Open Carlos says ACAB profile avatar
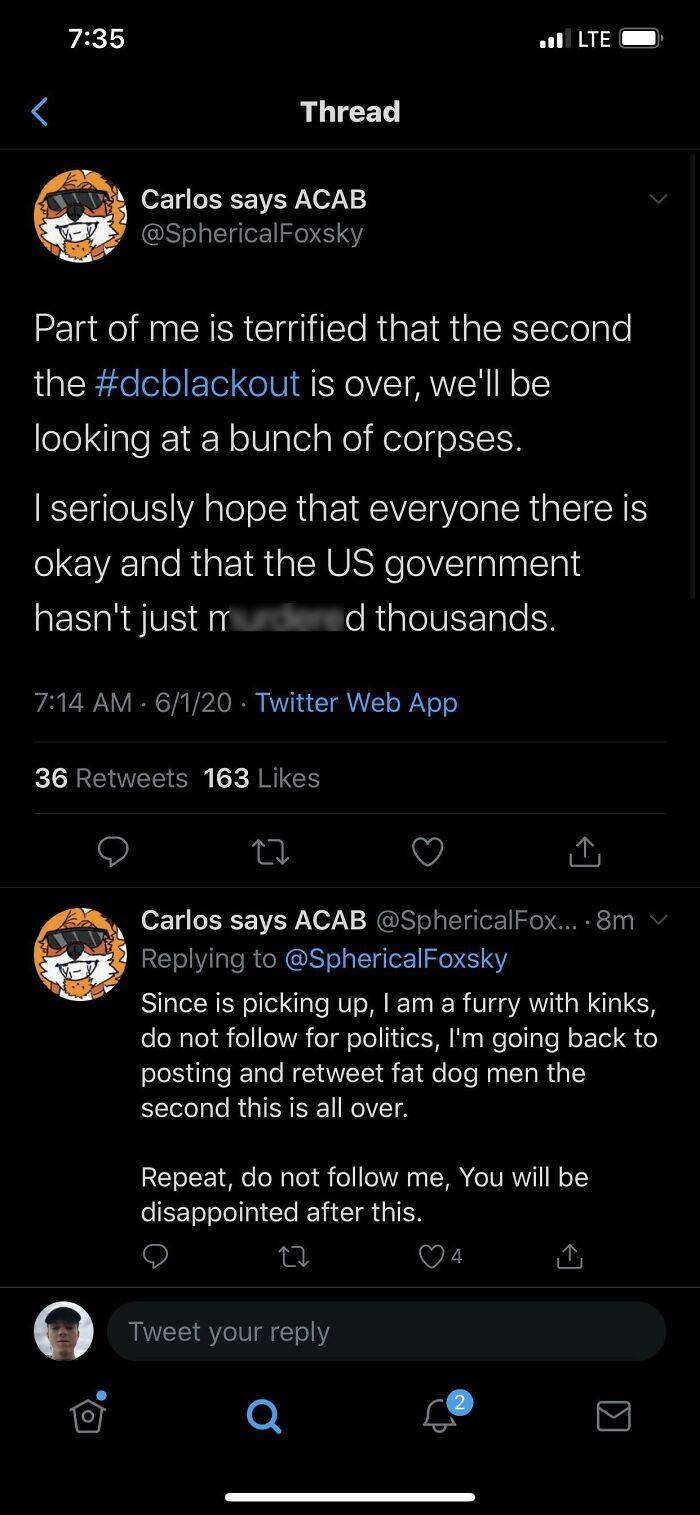 (80, 216)
